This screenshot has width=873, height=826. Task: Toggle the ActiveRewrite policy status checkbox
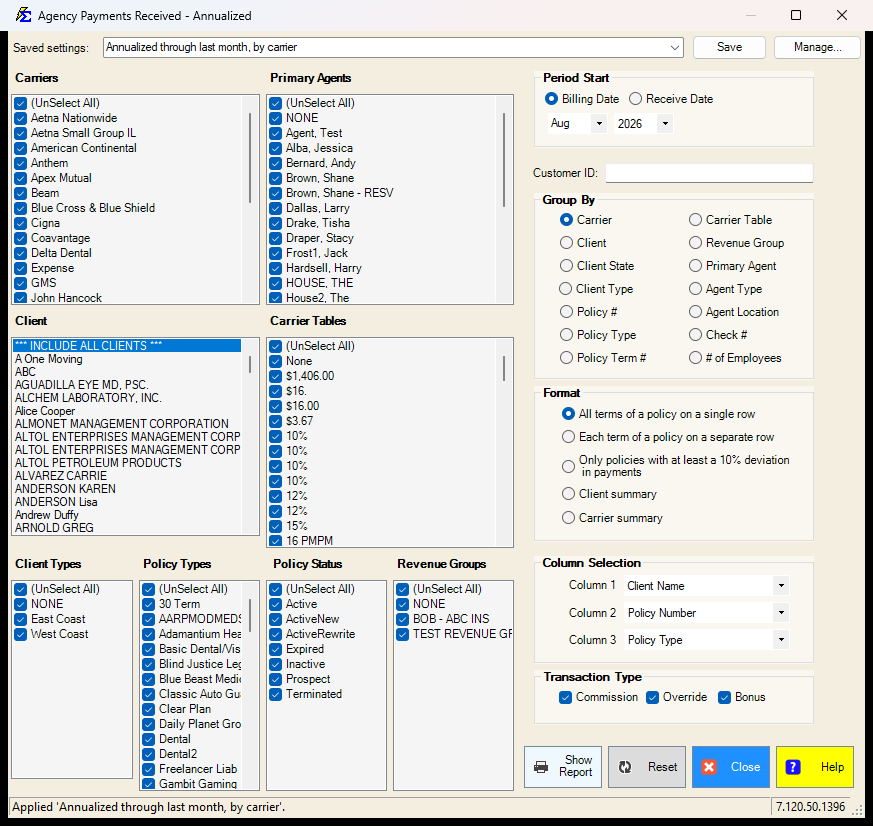(276, 634)
